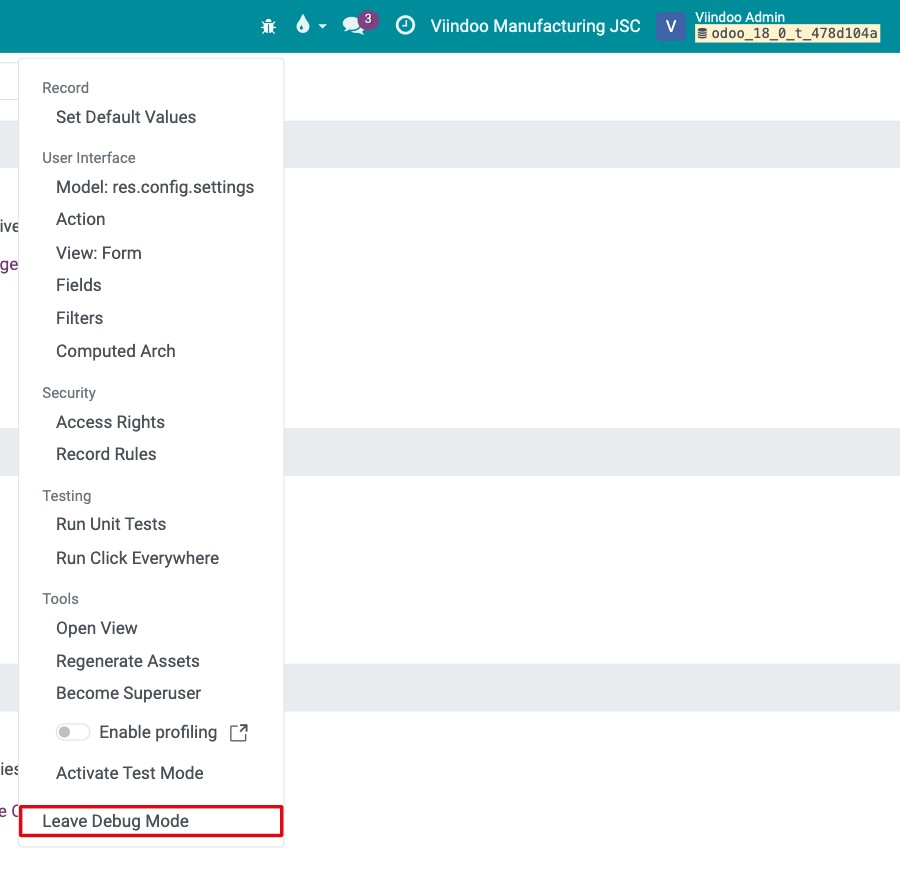The height and width of the screenshot is (884, 900).
Task: Open Viindoo Admin user menu
Action: [739, 17]
